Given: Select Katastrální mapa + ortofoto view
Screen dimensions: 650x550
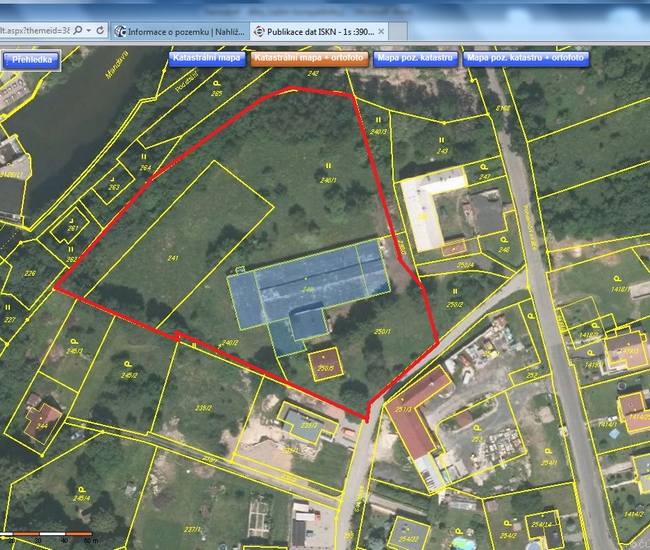Looking at the screenshot, I should click(309, 59).
